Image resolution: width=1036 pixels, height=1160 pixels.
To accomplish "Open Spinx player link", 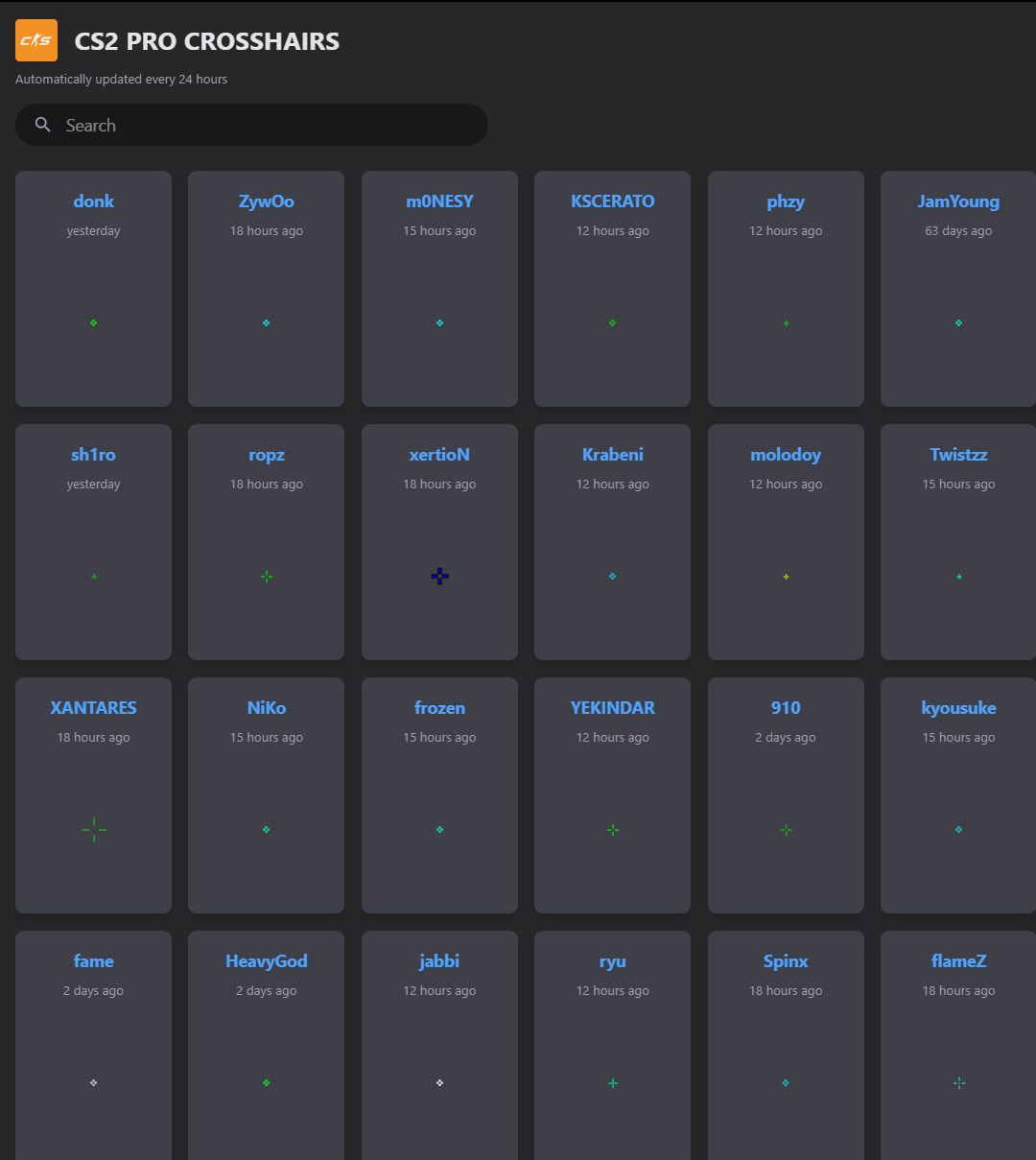I will click(x=786, y=961).
